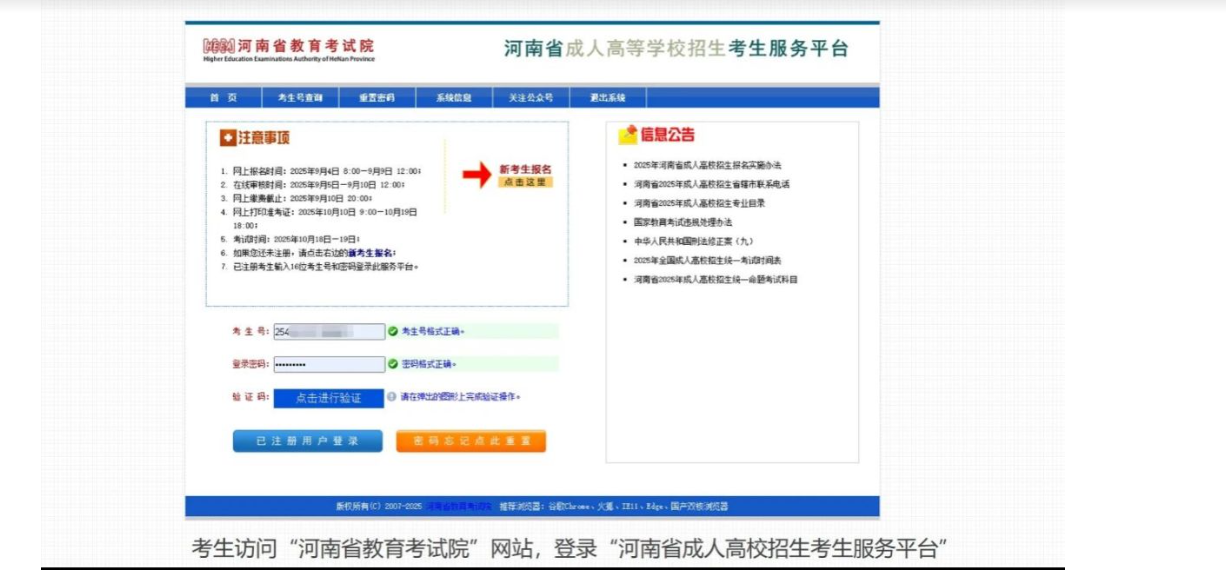Screen dimensions: 1226x577
Task: Click the info icon beside the captcha hint
Action: tap(394, 394)
